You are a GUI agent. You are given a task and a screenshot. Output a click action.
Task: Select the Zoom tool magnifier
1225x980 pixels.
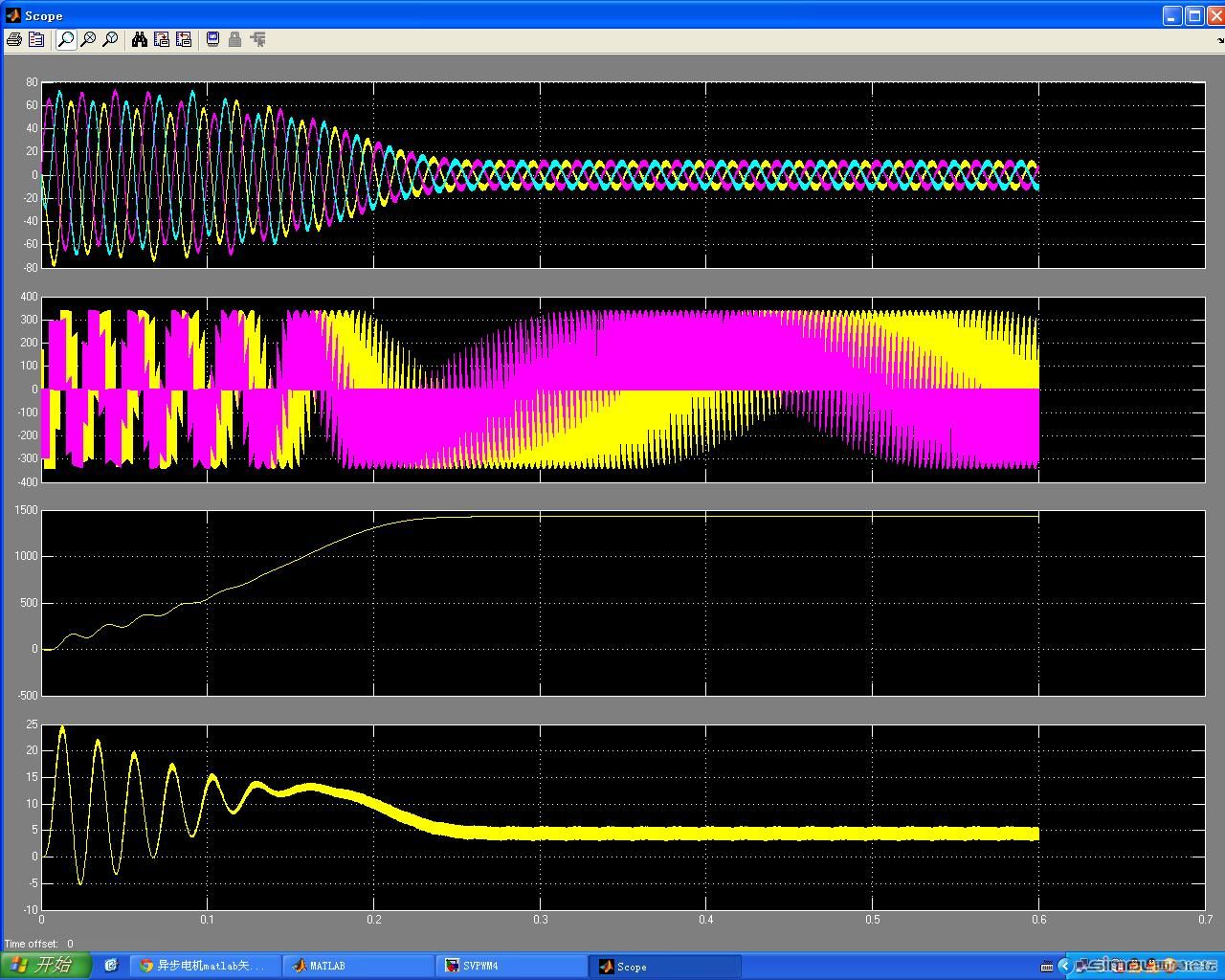tap(66, 39)
